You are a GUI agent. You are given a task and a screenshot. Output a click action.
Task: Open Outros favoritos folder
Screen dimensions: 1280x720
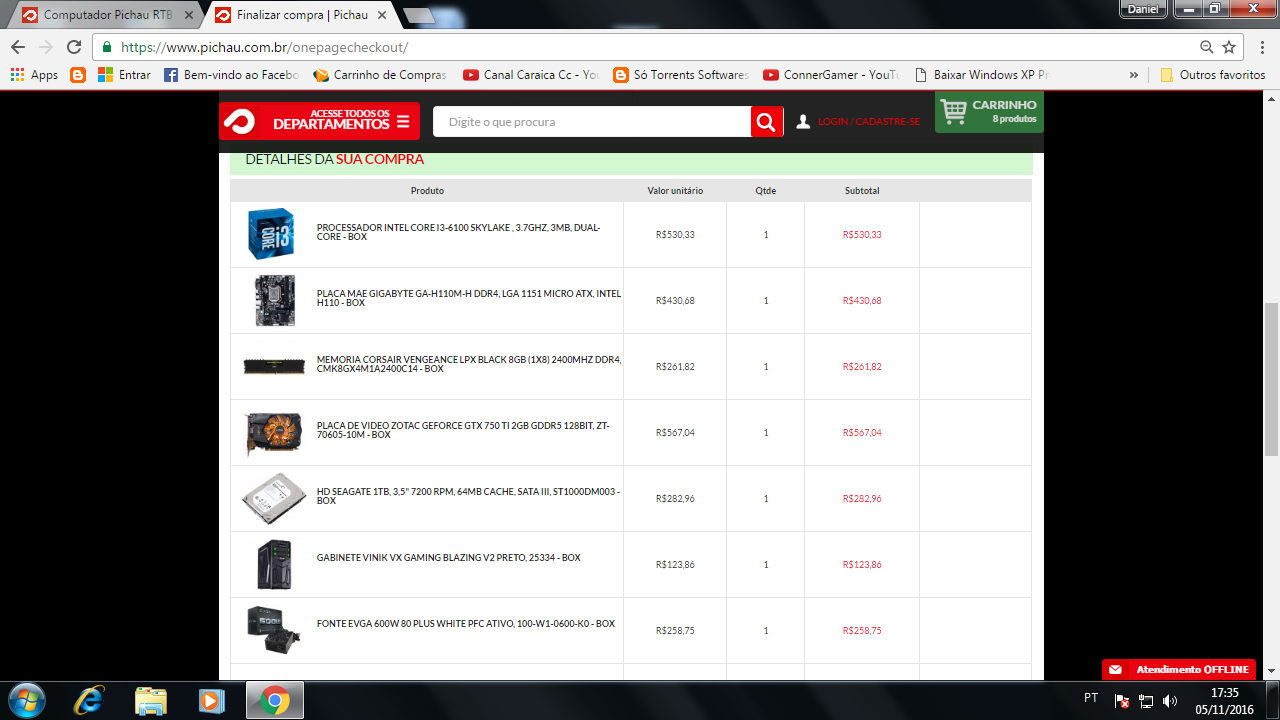(1213, 75)
